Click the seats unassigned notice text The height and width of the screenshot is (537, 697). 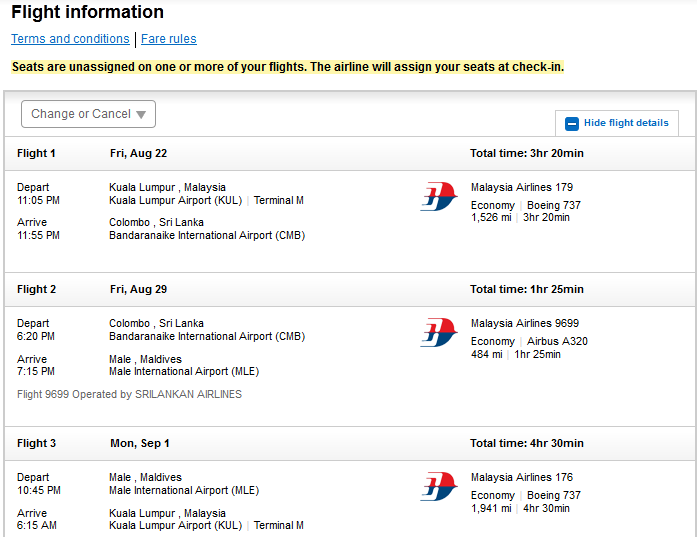(288, 67)
